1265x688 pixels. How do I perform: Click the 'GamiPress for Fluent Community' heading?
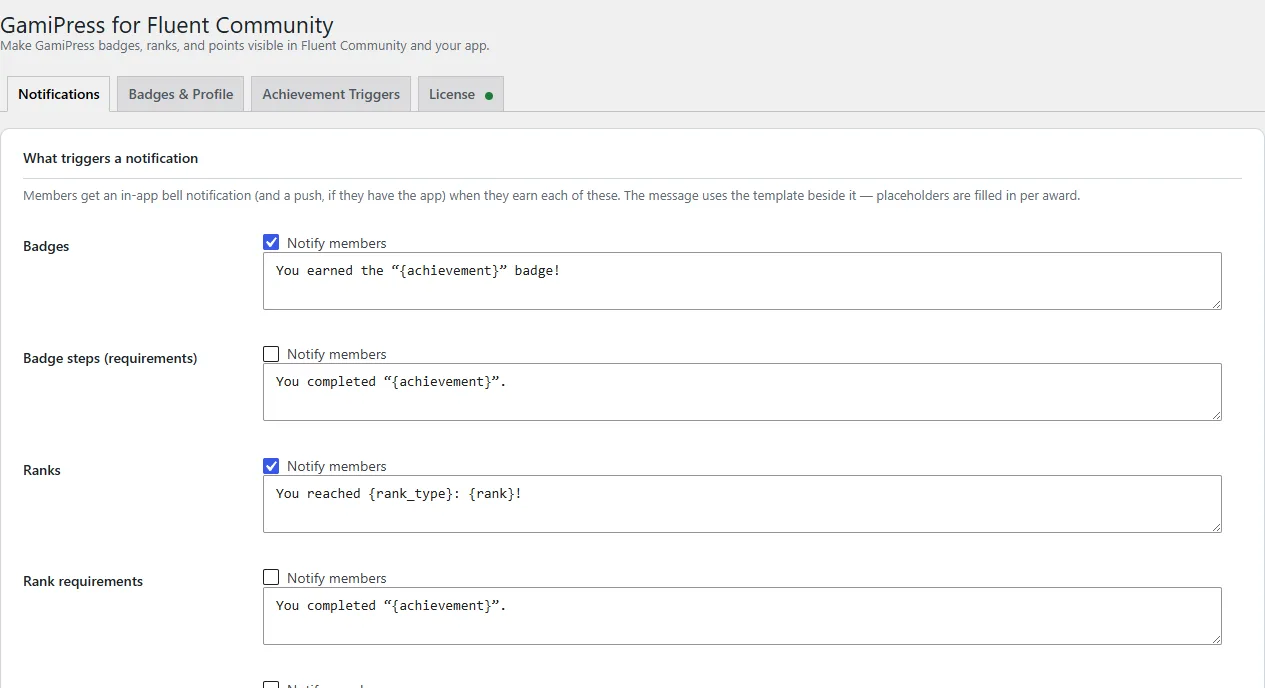point(167,25)
